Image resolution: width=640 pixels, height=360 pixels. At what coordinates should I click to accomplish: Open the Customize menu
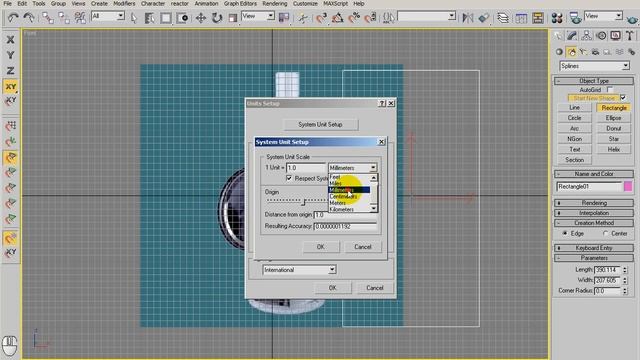pos(305,4)
